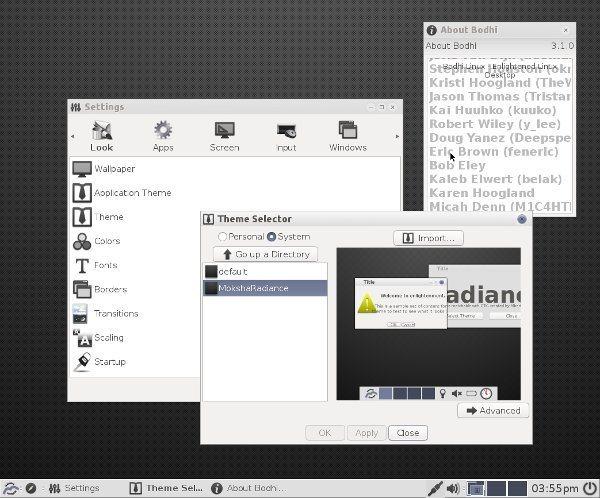Select the MokshaRadiance theme entry
Viewport: 600px width, 498px height.
point(265,288)
